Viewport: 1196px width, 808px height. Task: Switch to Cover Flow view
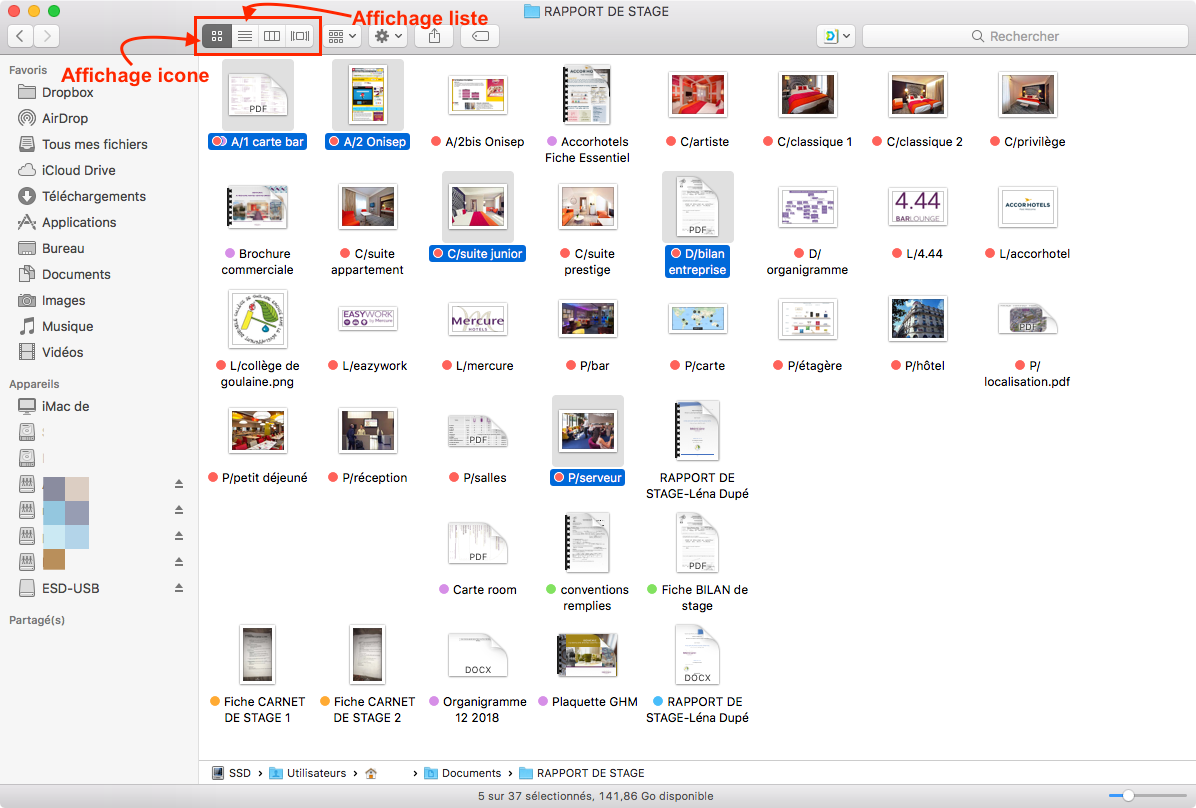click(300, 36)
